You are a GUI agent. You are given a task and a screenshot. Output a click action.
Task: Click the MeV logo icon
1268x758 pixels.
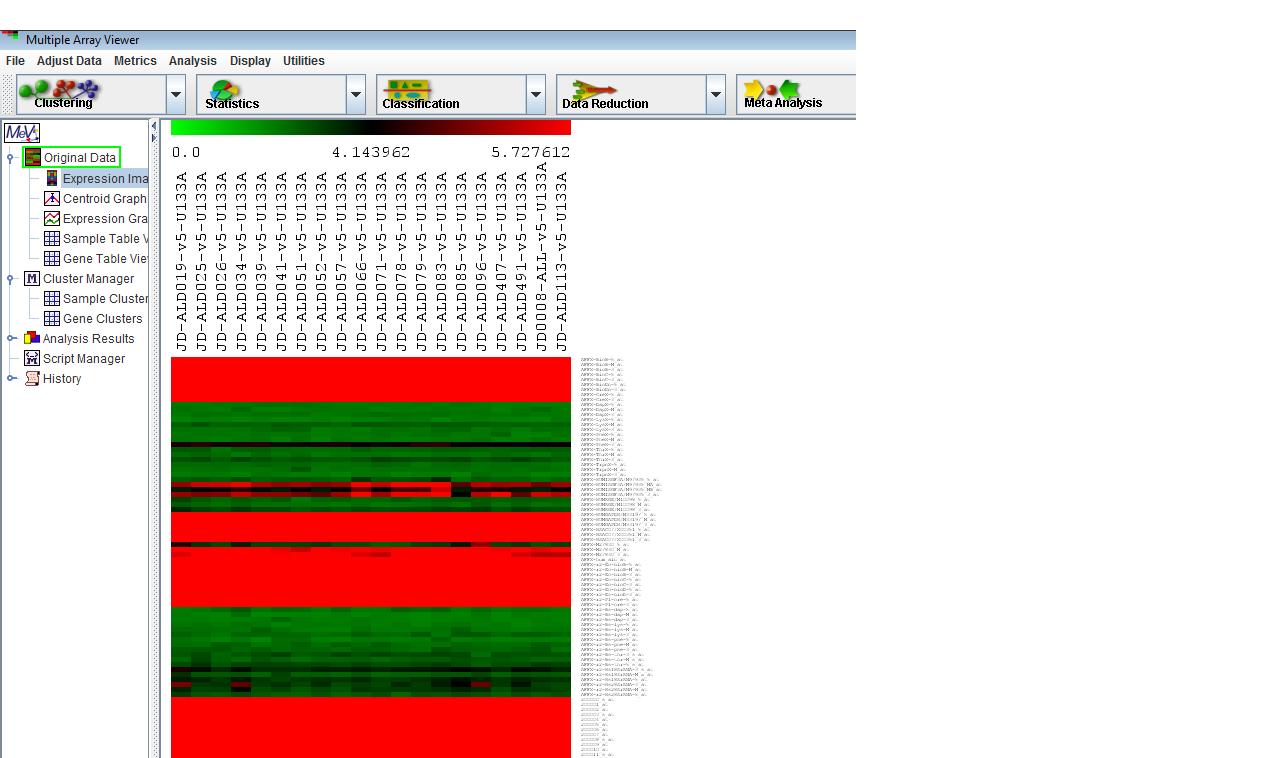pyautogui.click(x=21, y=132)
